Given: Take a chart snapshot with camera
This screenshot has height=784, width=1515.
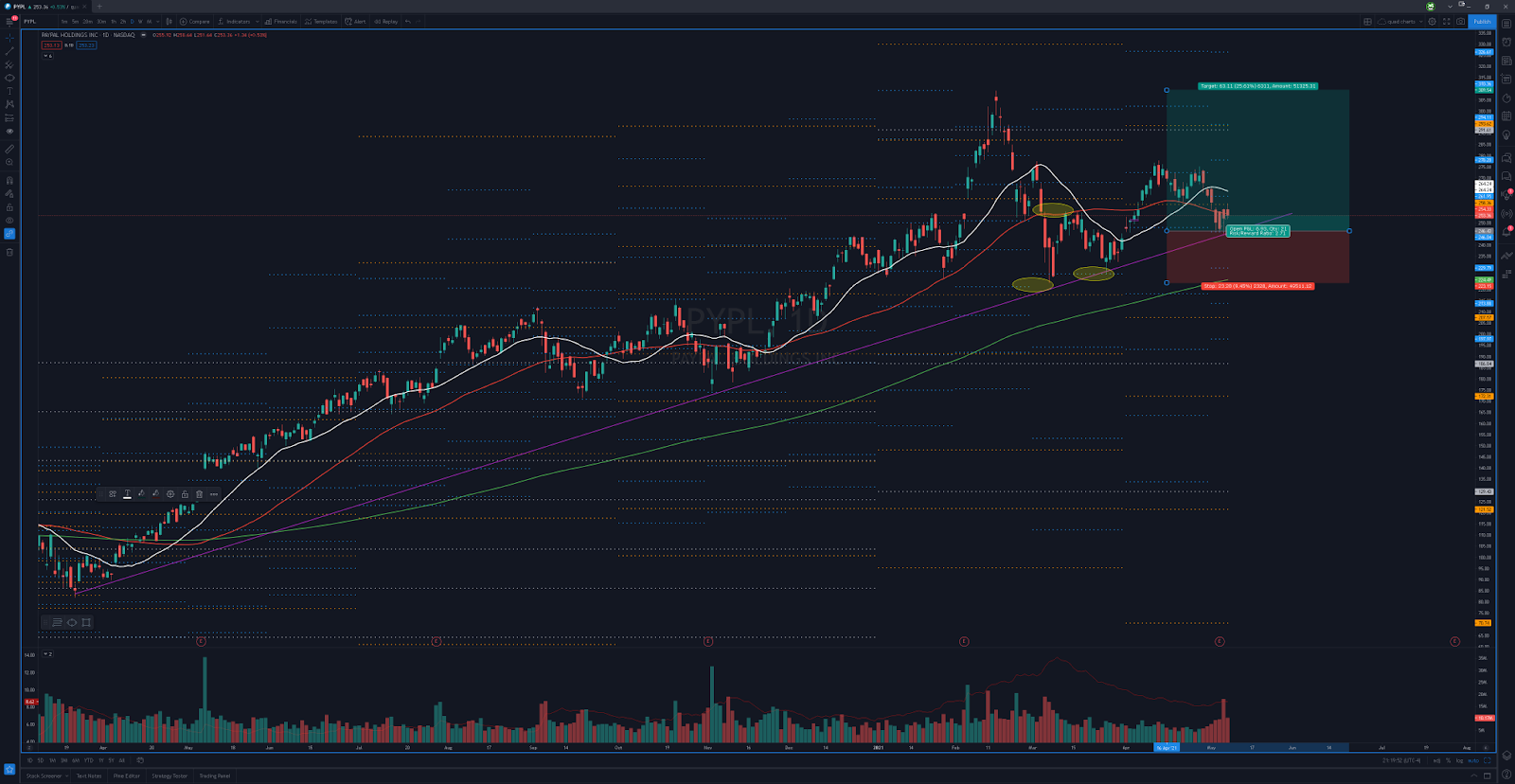Looking at the screenshot, I should 1460,22.
